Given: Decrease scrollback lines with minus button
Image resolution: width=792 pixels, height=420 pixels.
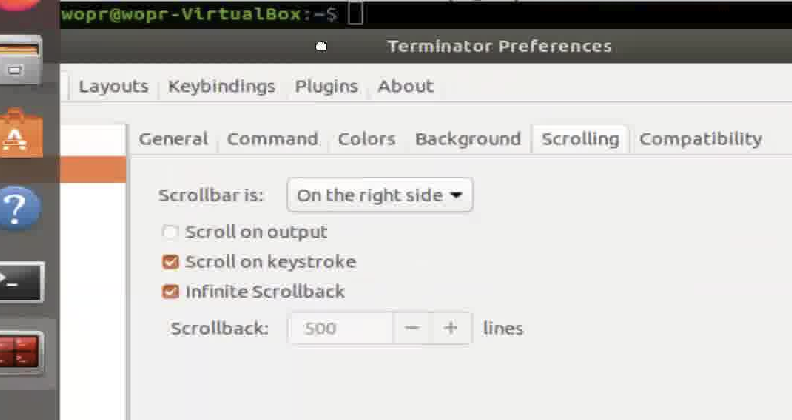Looking at the screenshot, I should pos(412,328).
